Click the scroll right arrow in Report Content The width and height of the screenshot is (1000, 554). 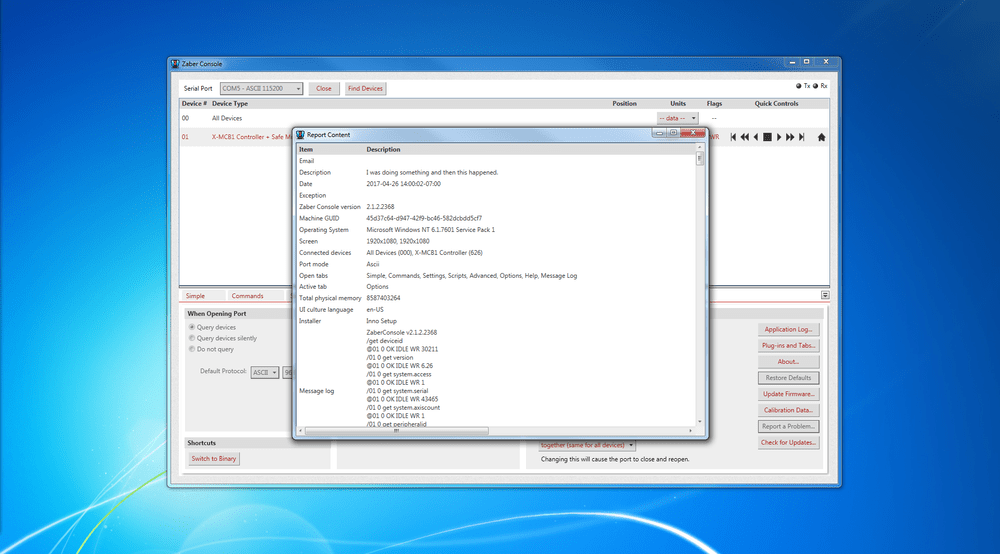(690, 431)
